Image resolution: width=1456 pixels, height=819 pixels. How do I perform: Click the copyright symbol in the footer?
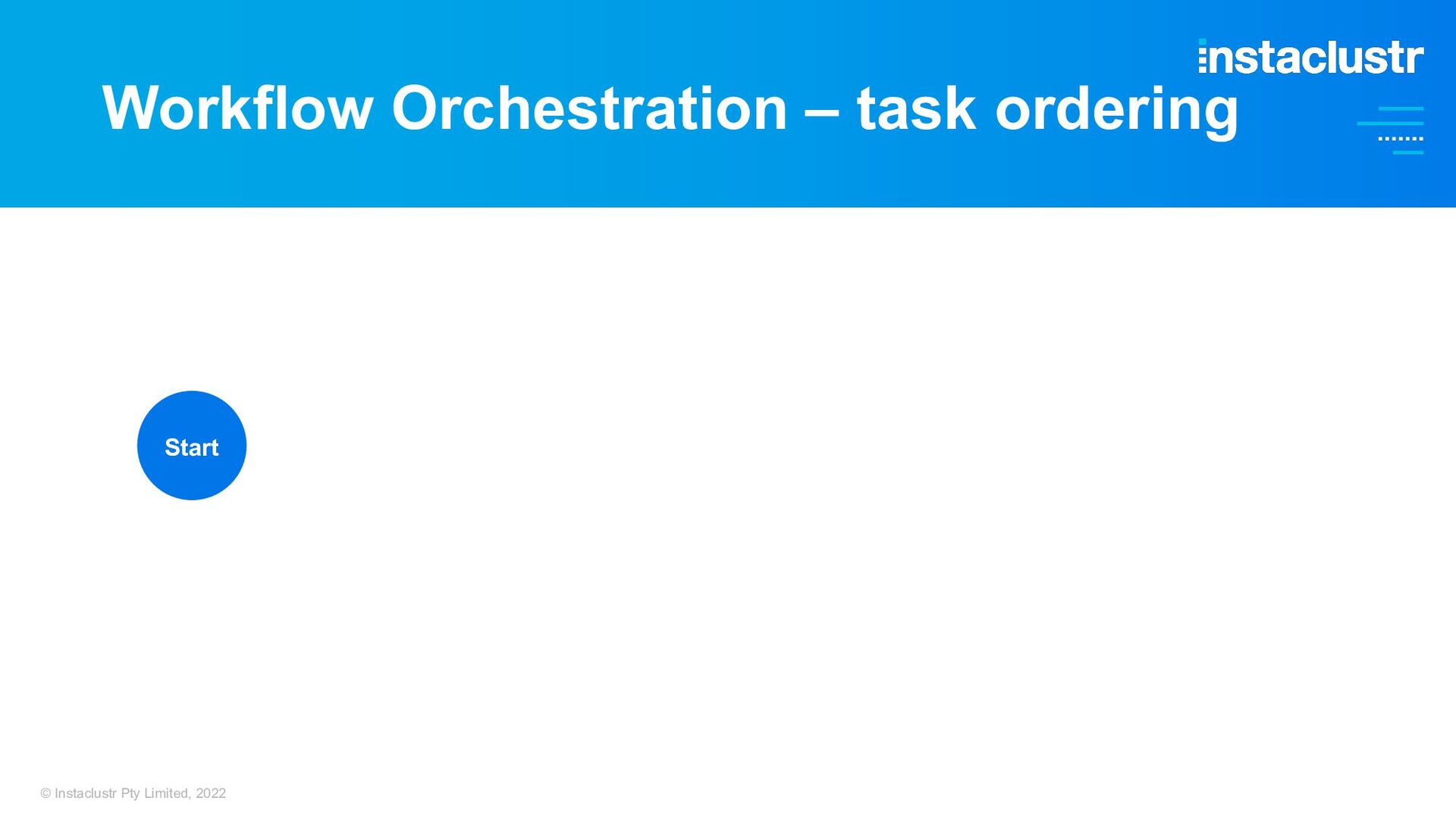(45, 793)
